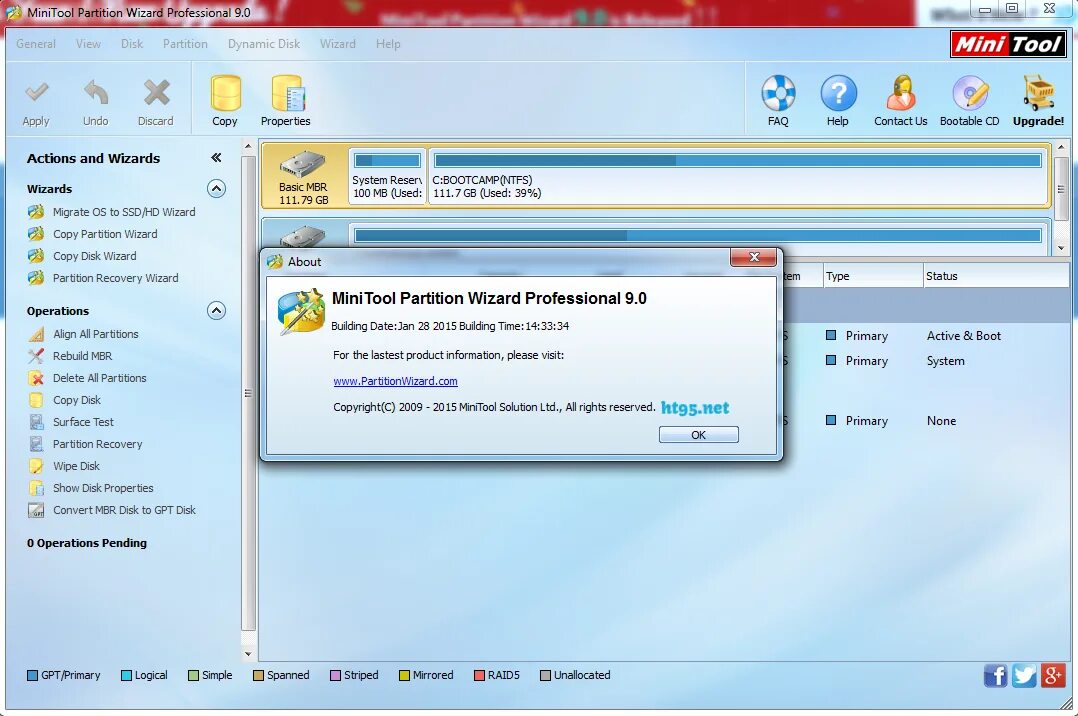Open the FAQ lifebuoy icon

[x=778, y=93]
